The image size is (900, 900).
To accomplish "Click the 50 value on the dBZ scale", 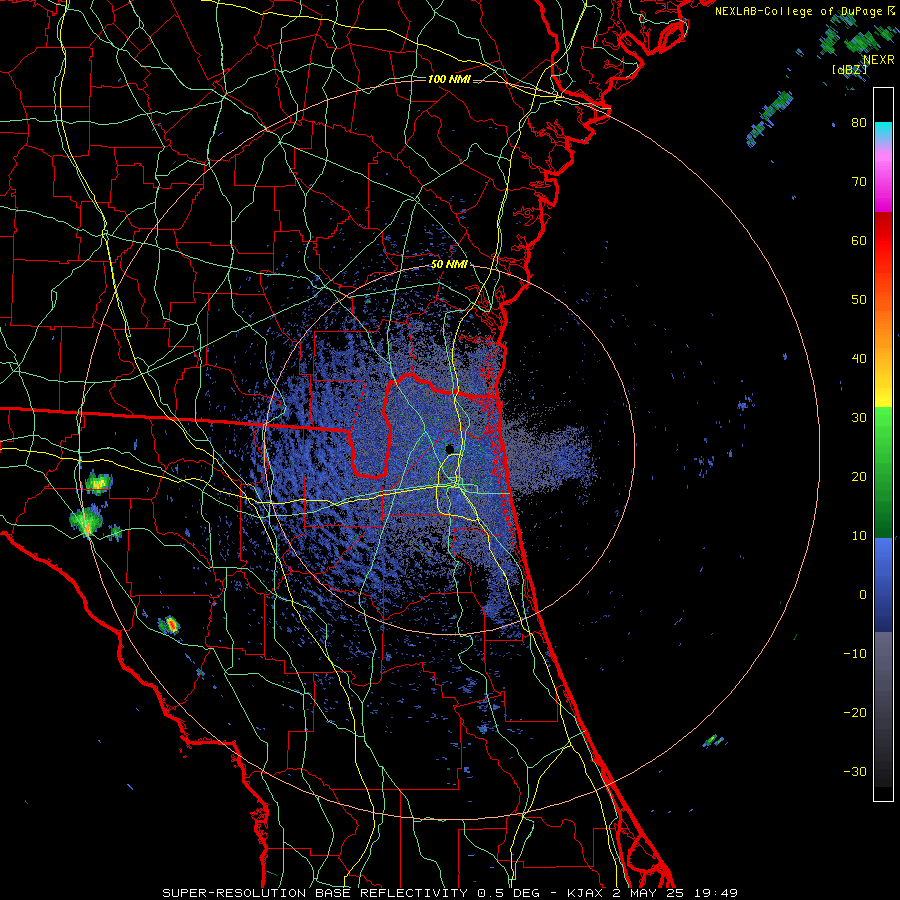I will [x=859, y=300].
